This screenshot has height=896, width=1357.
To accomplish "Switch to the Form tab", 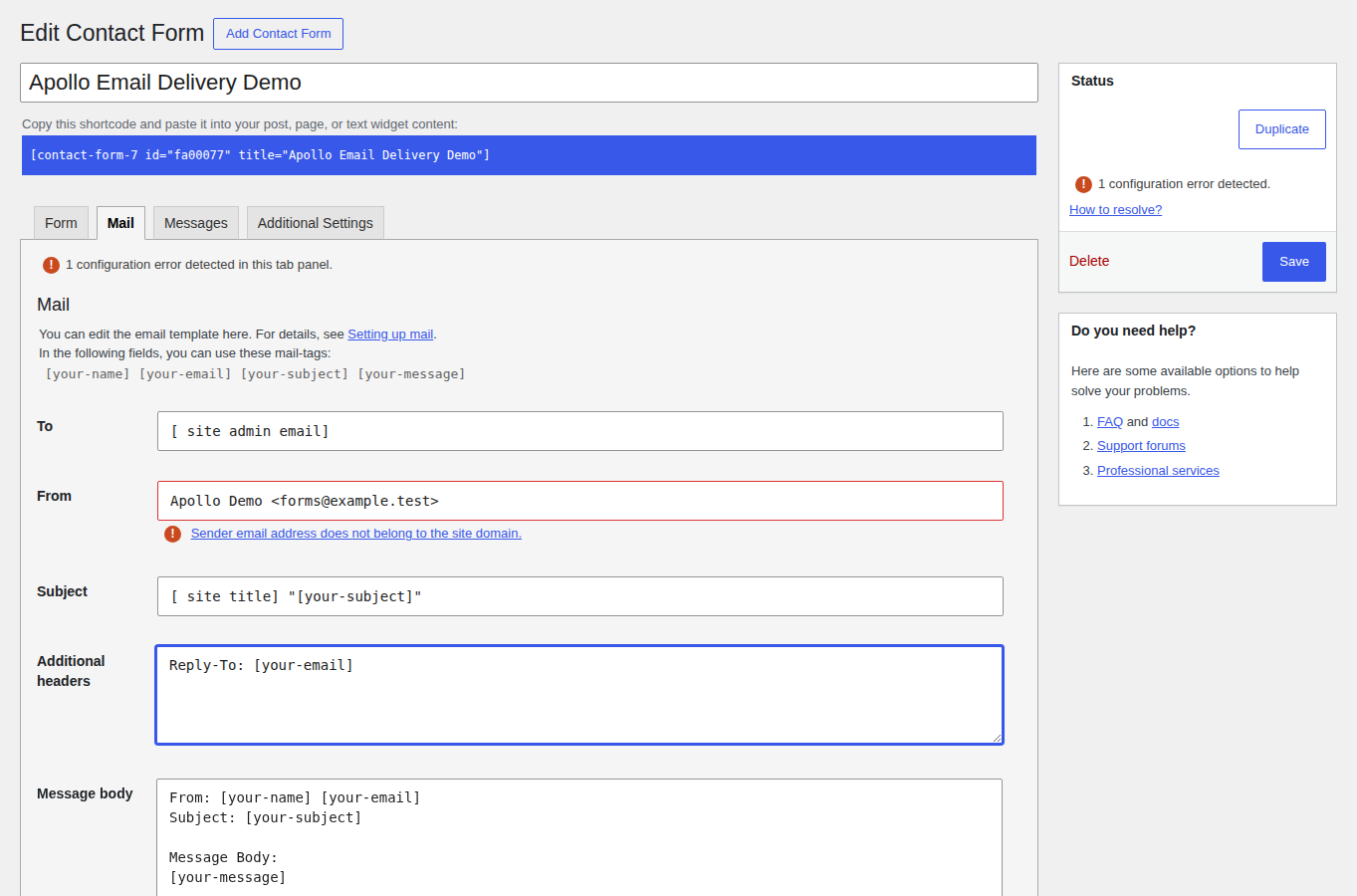I will click(61, 223).
